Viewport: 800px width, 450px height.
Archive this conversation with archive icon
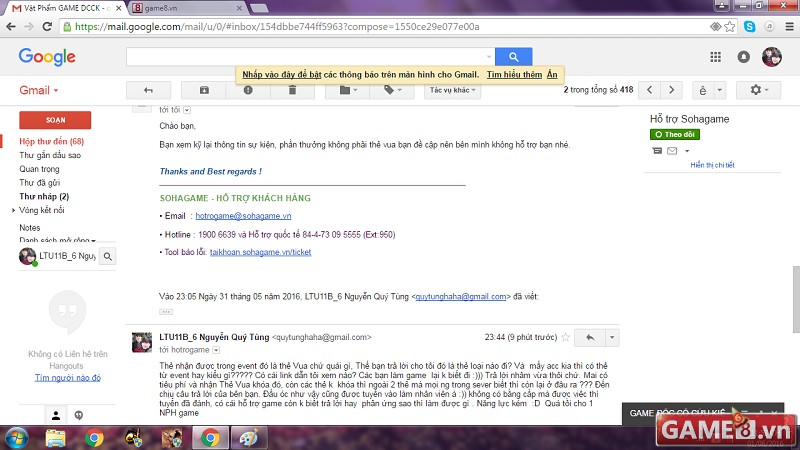[204, 90]
